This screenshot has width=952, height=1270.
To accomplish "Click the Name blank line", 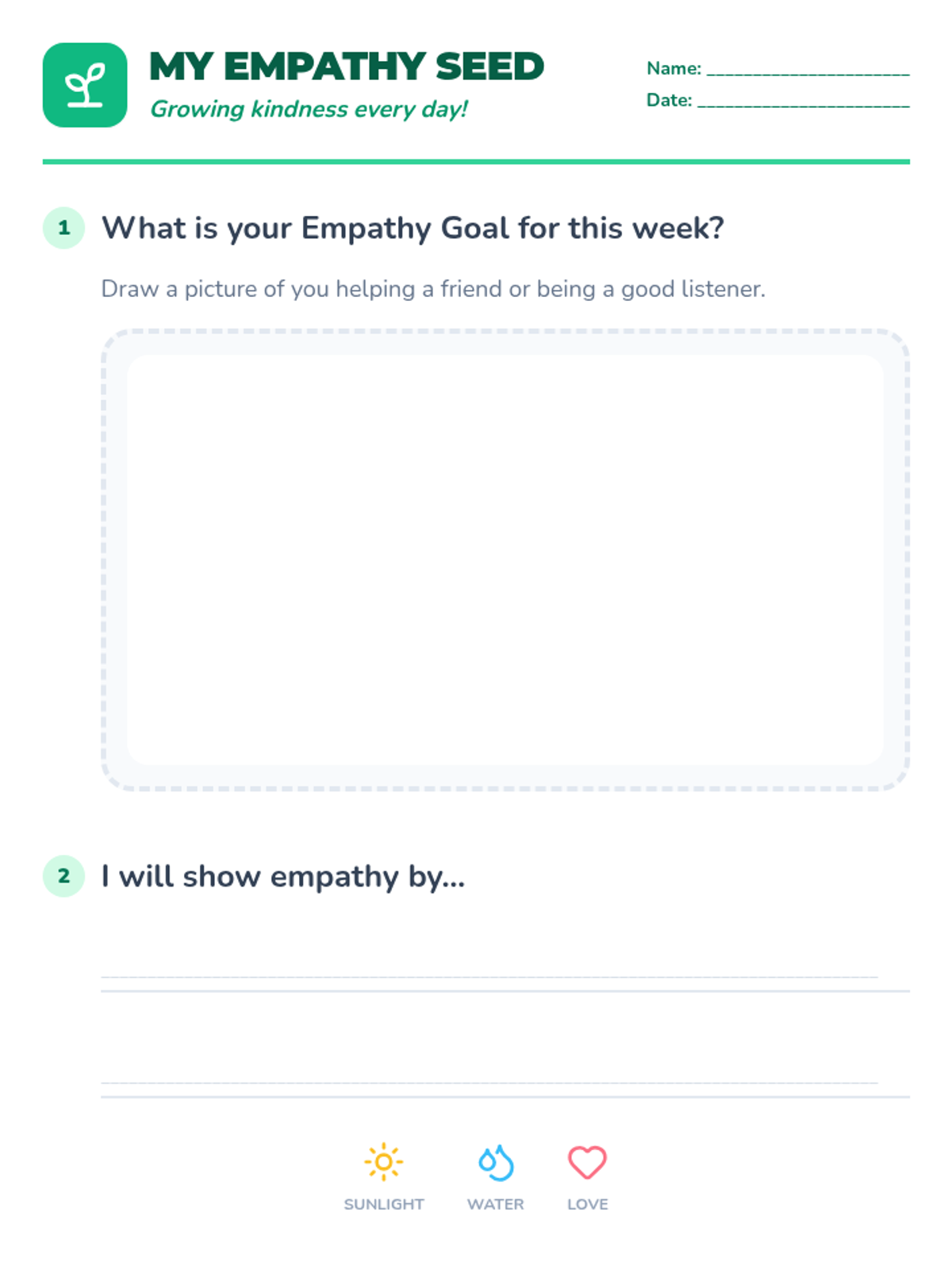I will pyautogui.click(x=808, y=73).
